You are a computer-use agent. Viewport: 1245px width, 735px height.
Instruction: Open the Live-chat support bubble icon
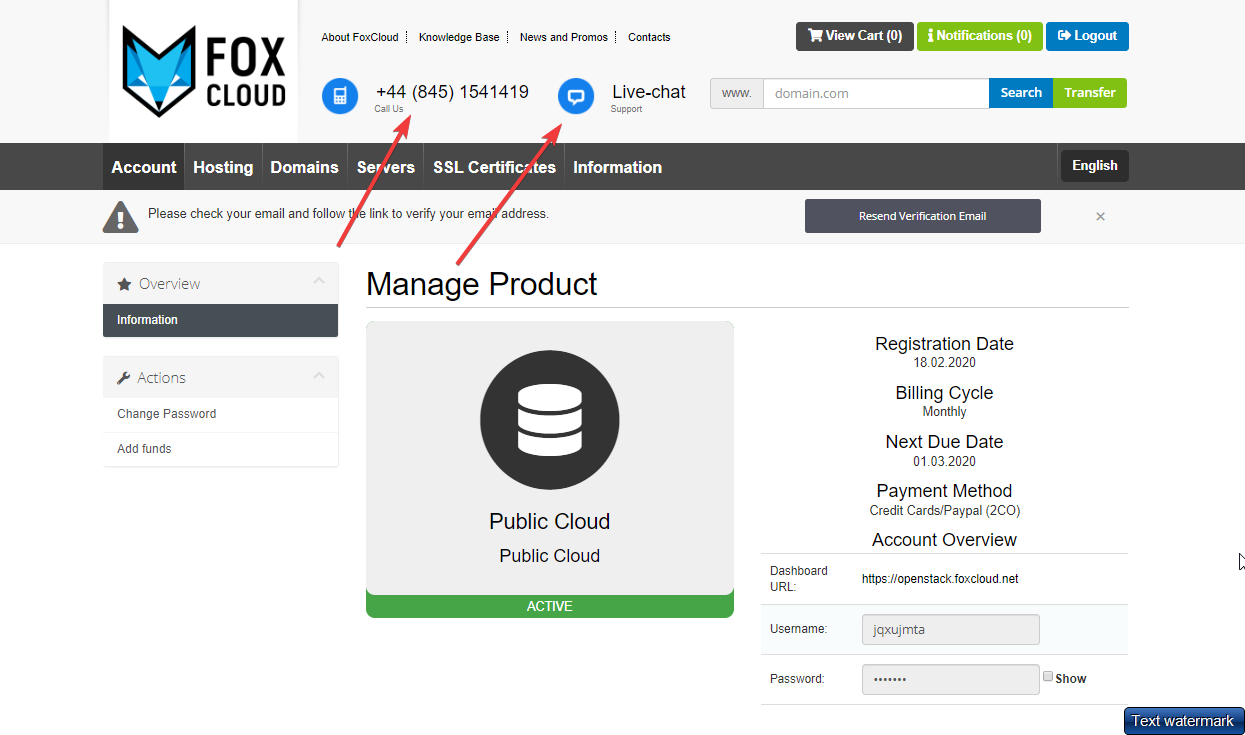pyautogui.click(x=576, y=96)
